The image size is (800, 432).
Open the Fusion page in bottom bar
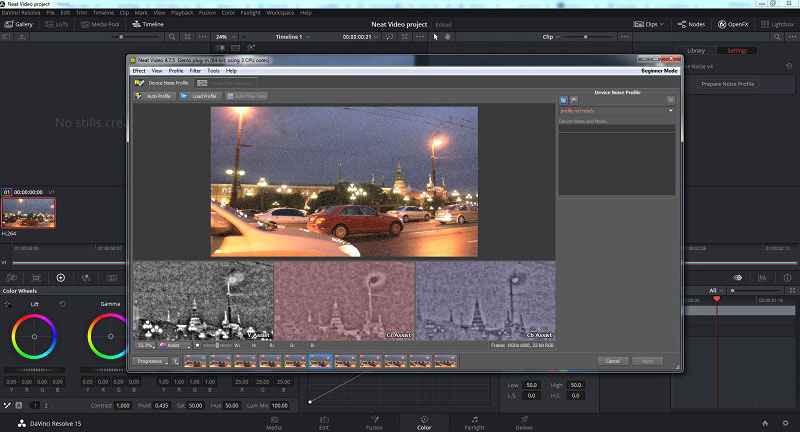click(374, 423)
